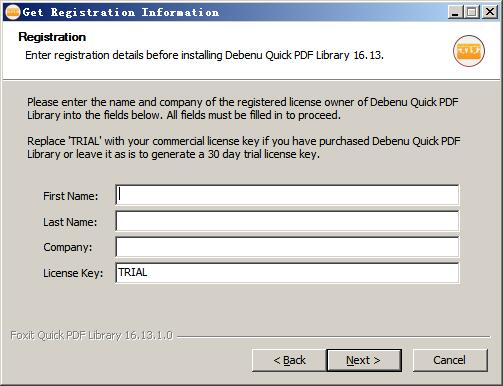Close the Get Registration Information window
This screenshot has width=503, height=386.
point(490,12)
